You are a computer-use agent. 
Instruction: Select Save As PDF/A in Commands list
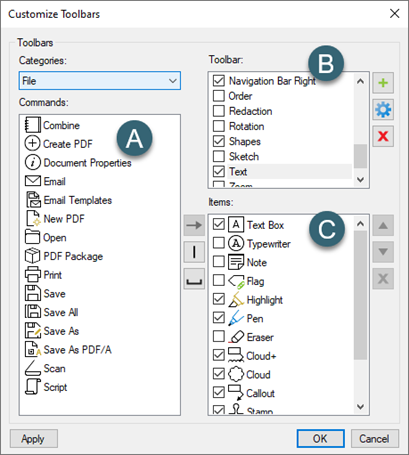point(77,350)
